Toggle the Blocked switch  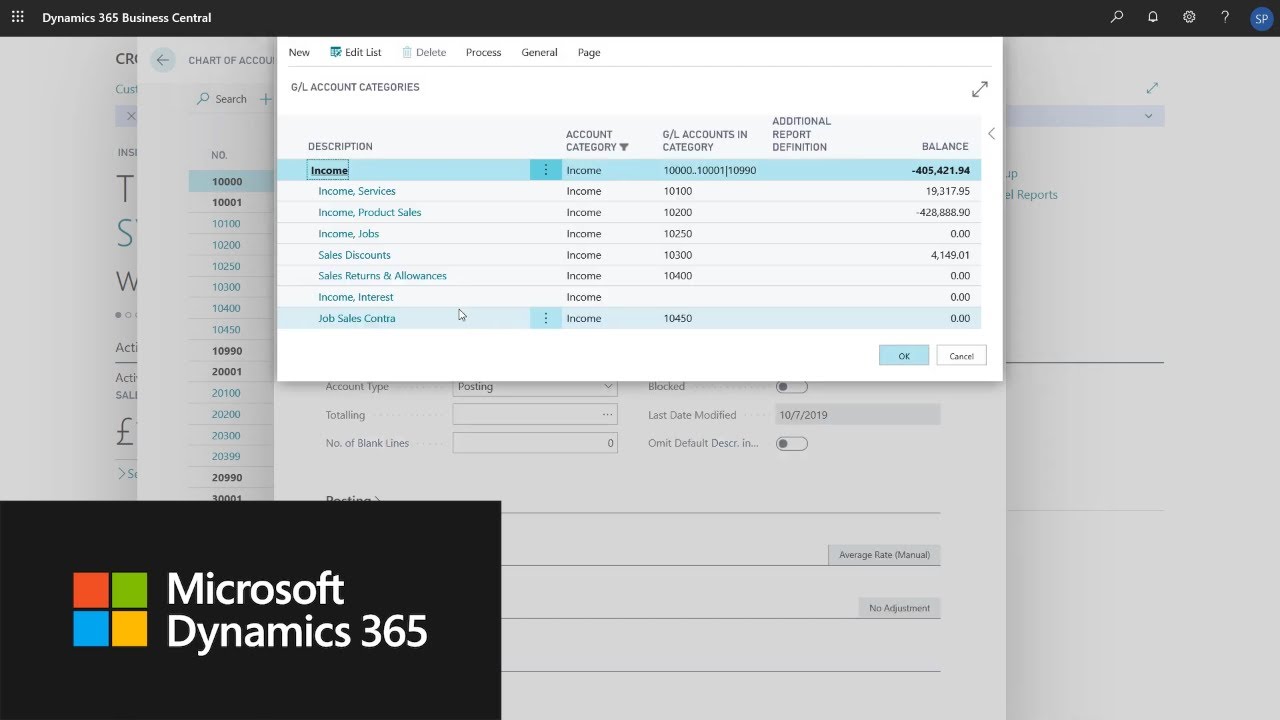pos(791,387)
